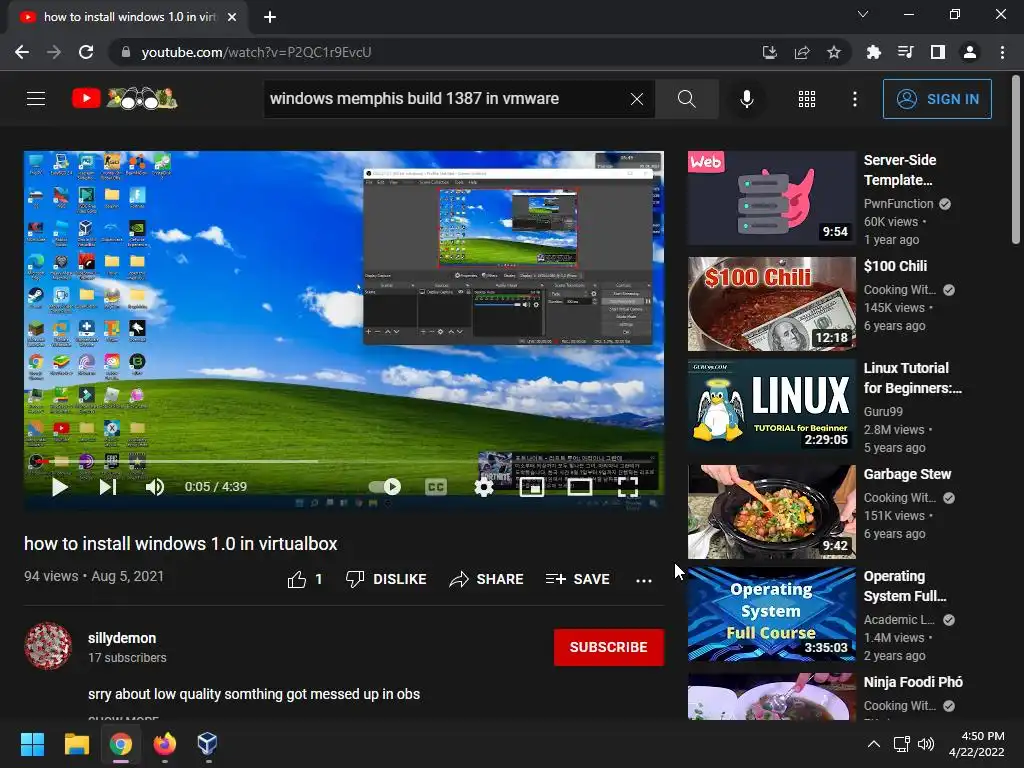The width and height of the screenshot is (1024, 768).
Task: Open VirtualBox from taskbar
Action: (x=207, y=744)
